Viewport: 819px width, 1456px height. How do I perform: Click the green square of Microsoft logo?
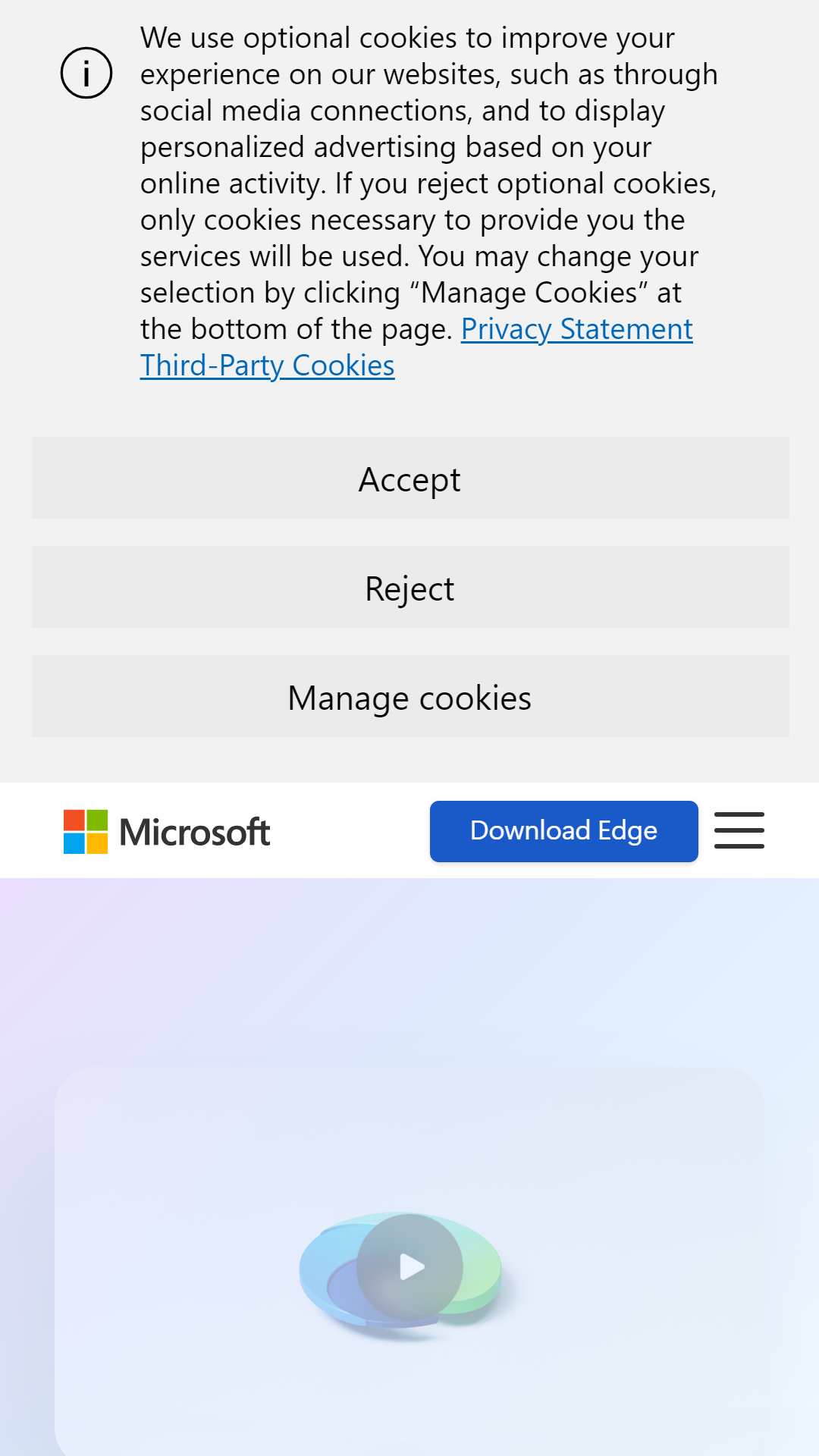pyautogui.click(x=97, y=821)
